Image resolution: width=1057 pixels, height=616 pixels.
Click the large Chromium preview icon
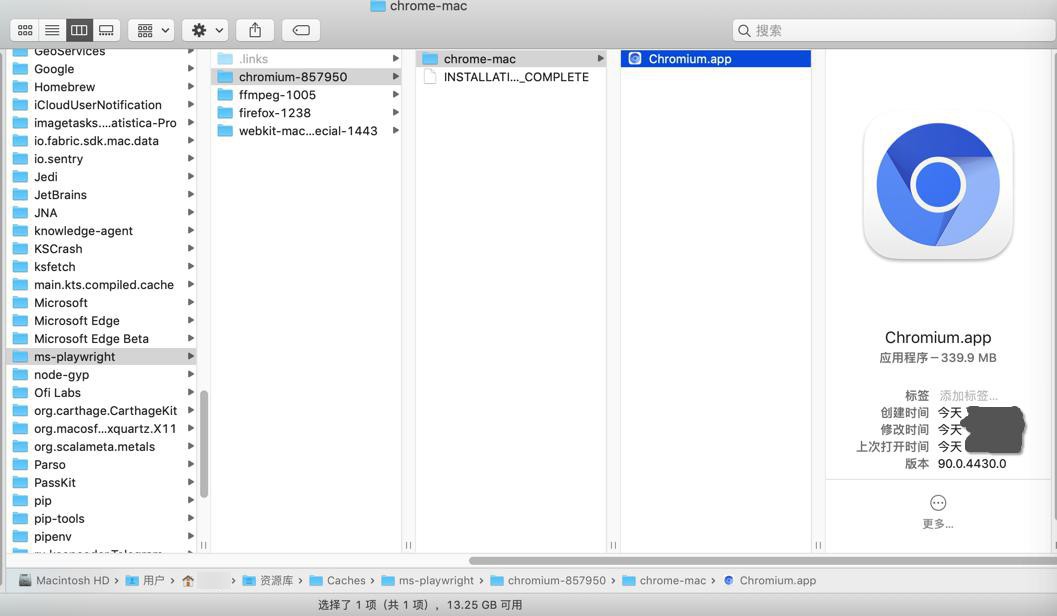point(938,185)
